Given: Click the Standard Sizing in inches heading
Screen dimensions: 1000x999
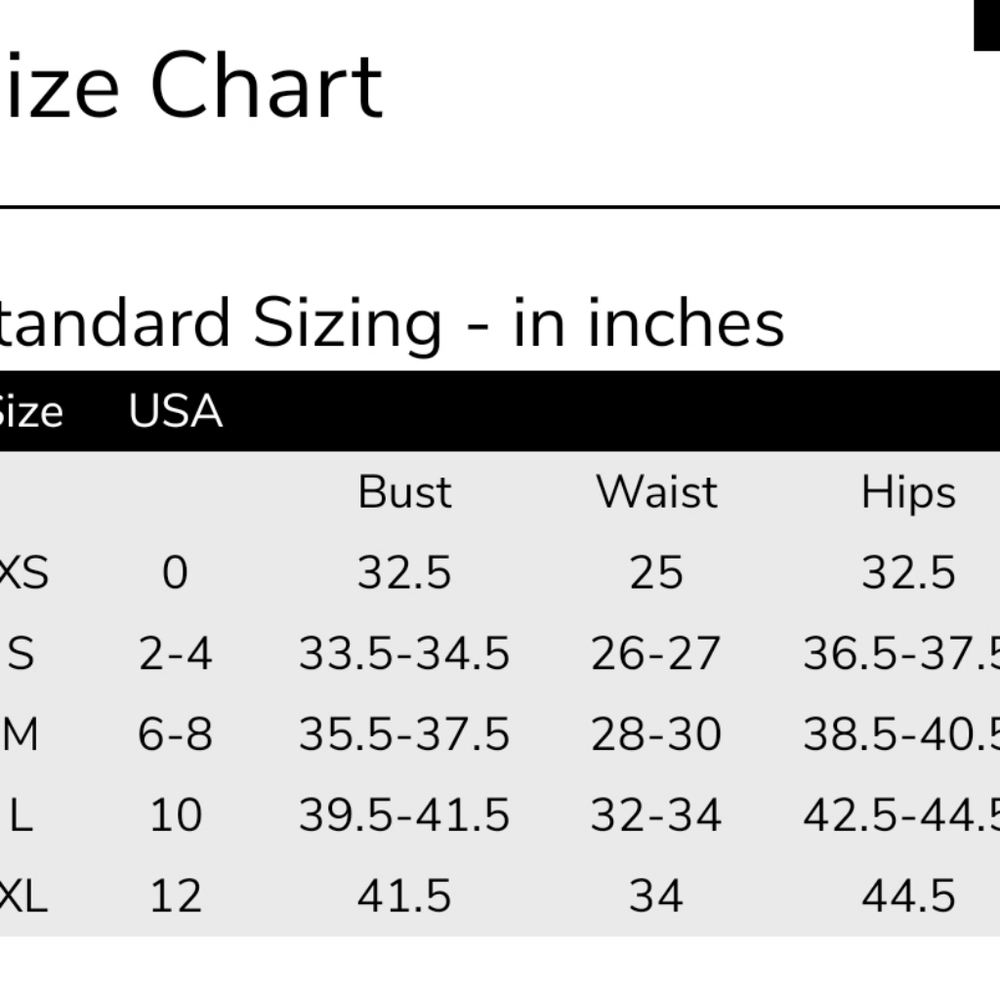Looking at the screenshot, I should click(390, 323).
